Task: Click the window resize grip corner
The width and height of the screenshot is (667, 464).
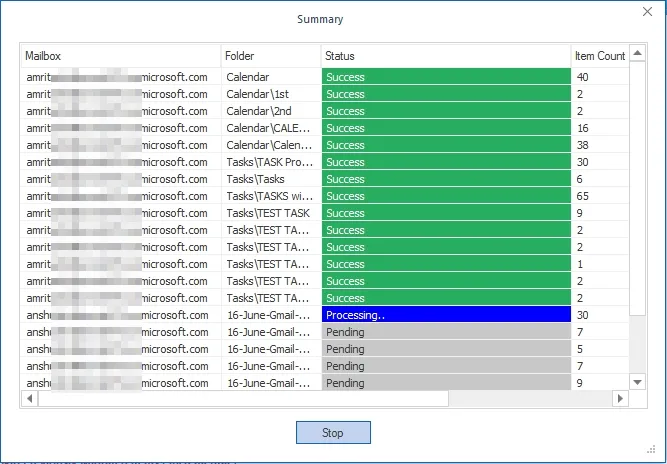Action: (x=651, y=450)
